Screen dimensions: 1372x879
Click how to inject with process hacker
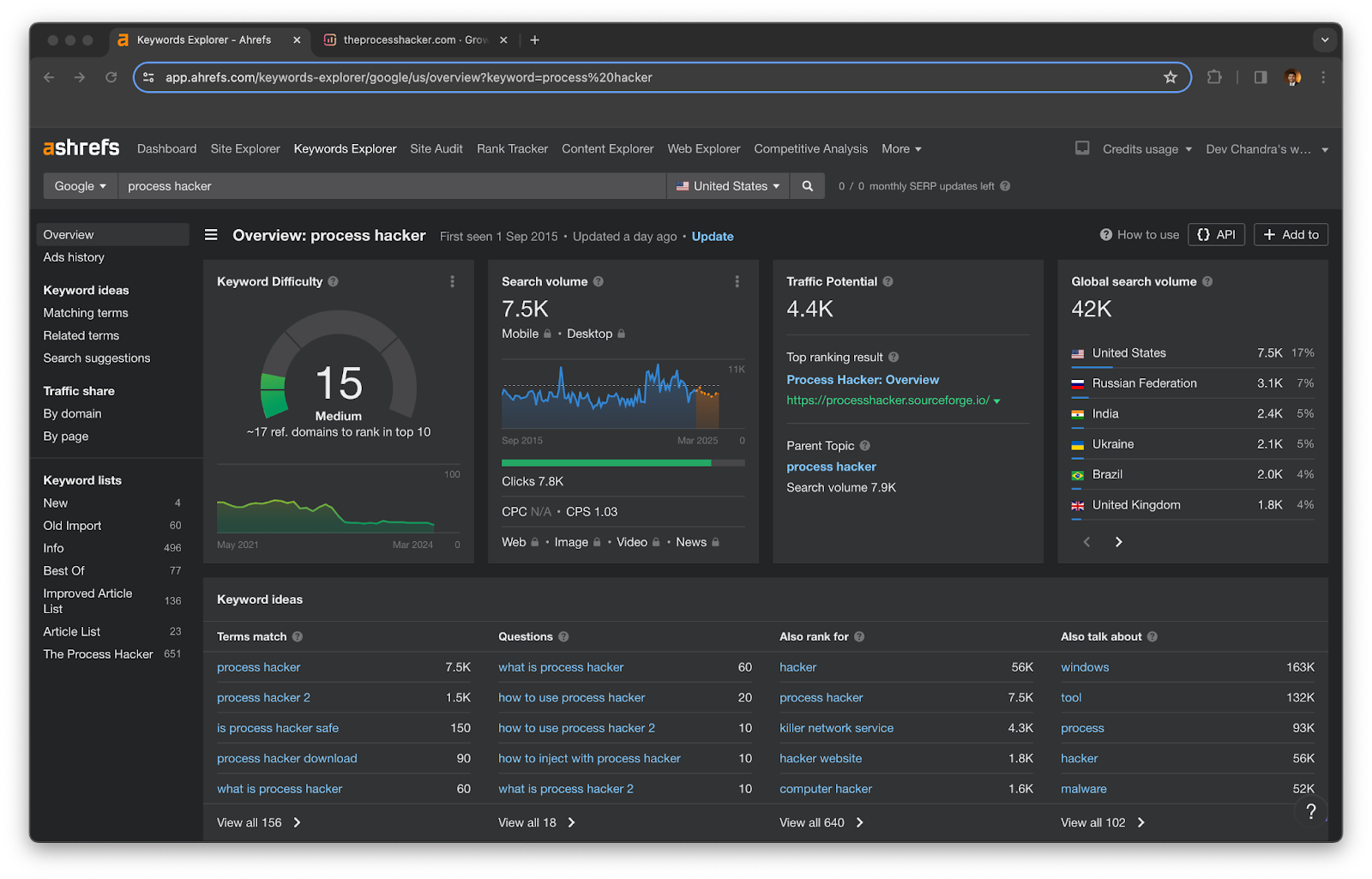click(589, 758)
